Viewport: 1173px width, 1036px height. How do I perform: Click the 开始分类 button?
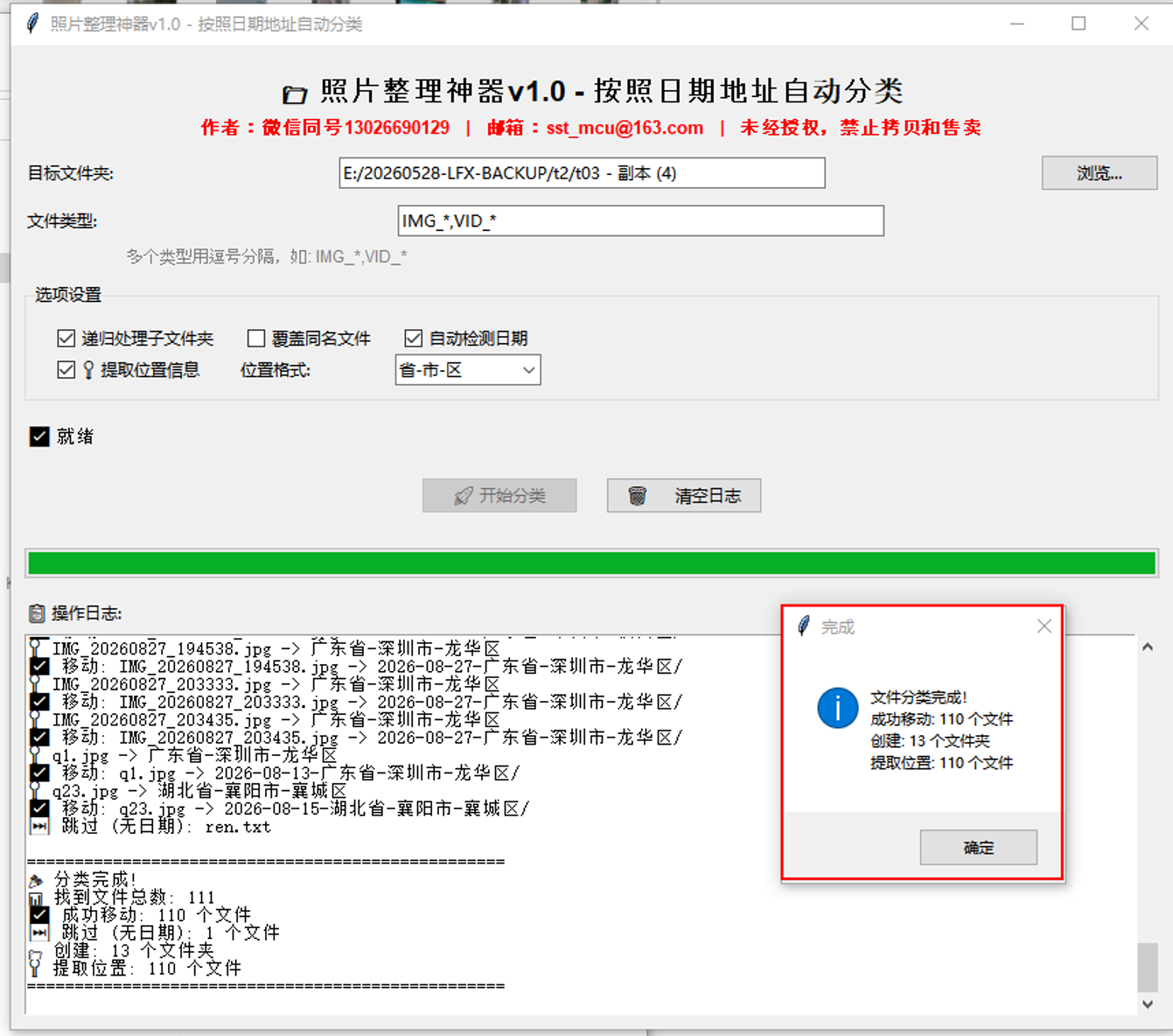point(499,496)
